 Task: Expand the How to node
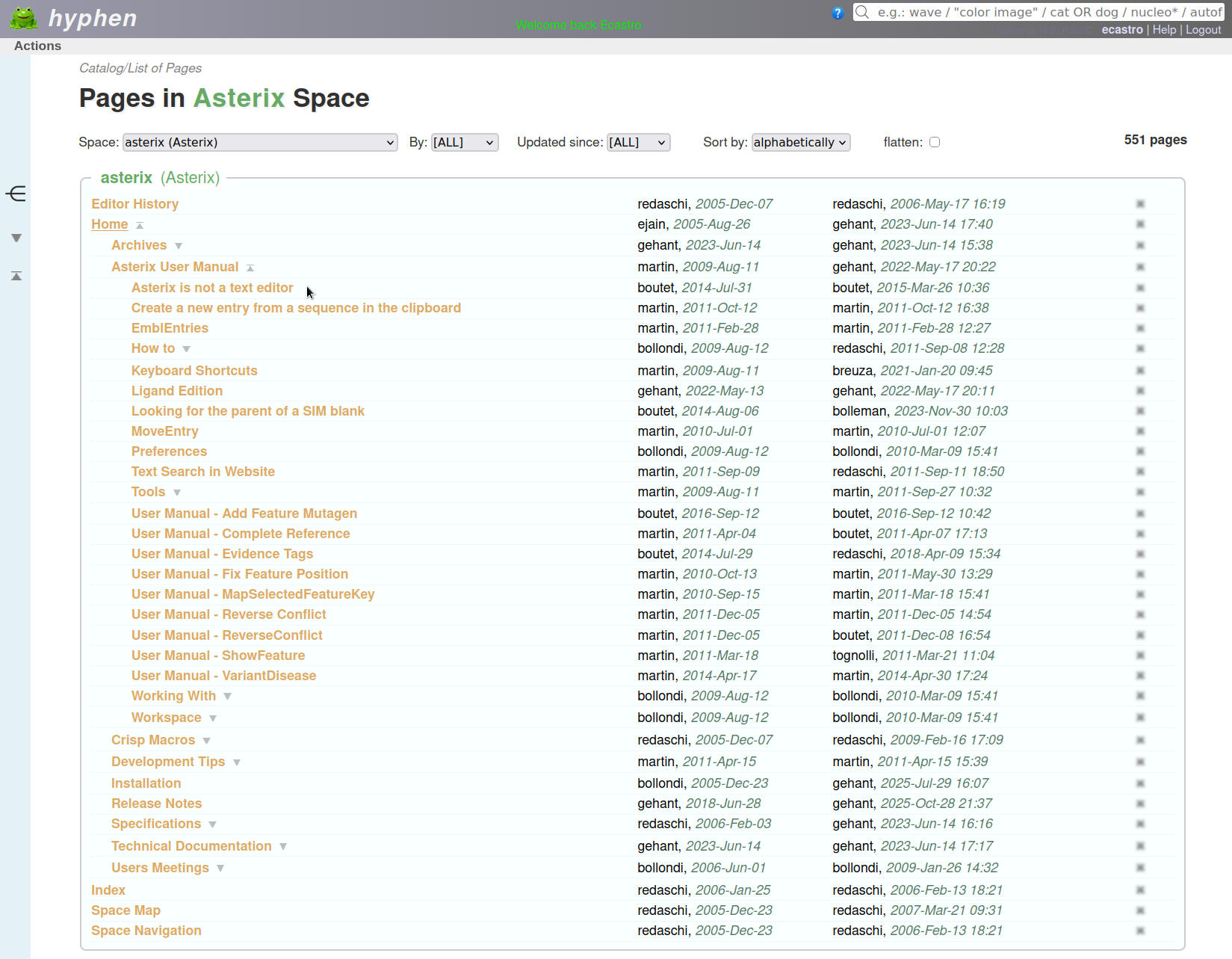tap(187, 349)
